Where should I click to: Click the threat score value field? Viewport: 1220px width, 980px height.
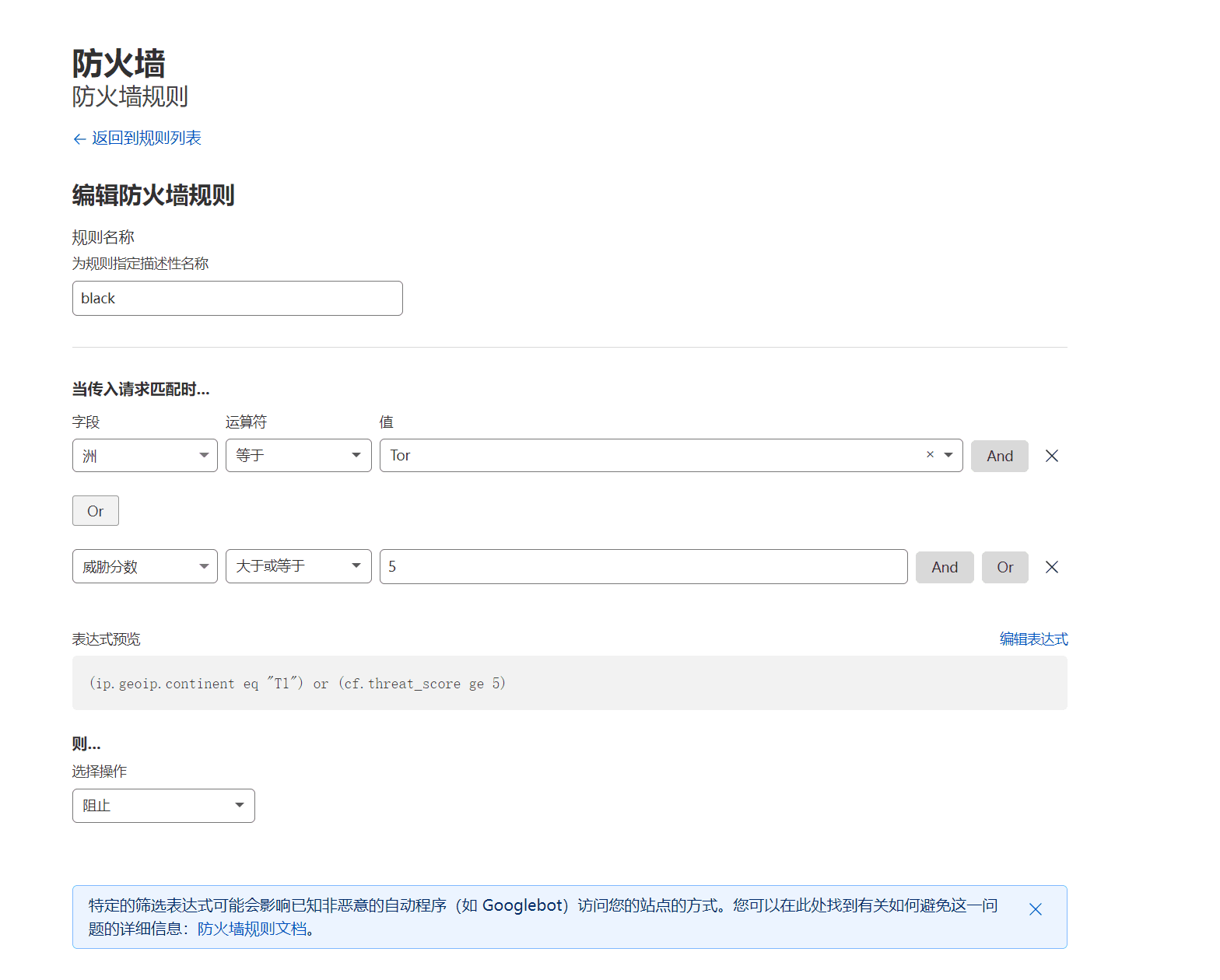tap(643, 567)
